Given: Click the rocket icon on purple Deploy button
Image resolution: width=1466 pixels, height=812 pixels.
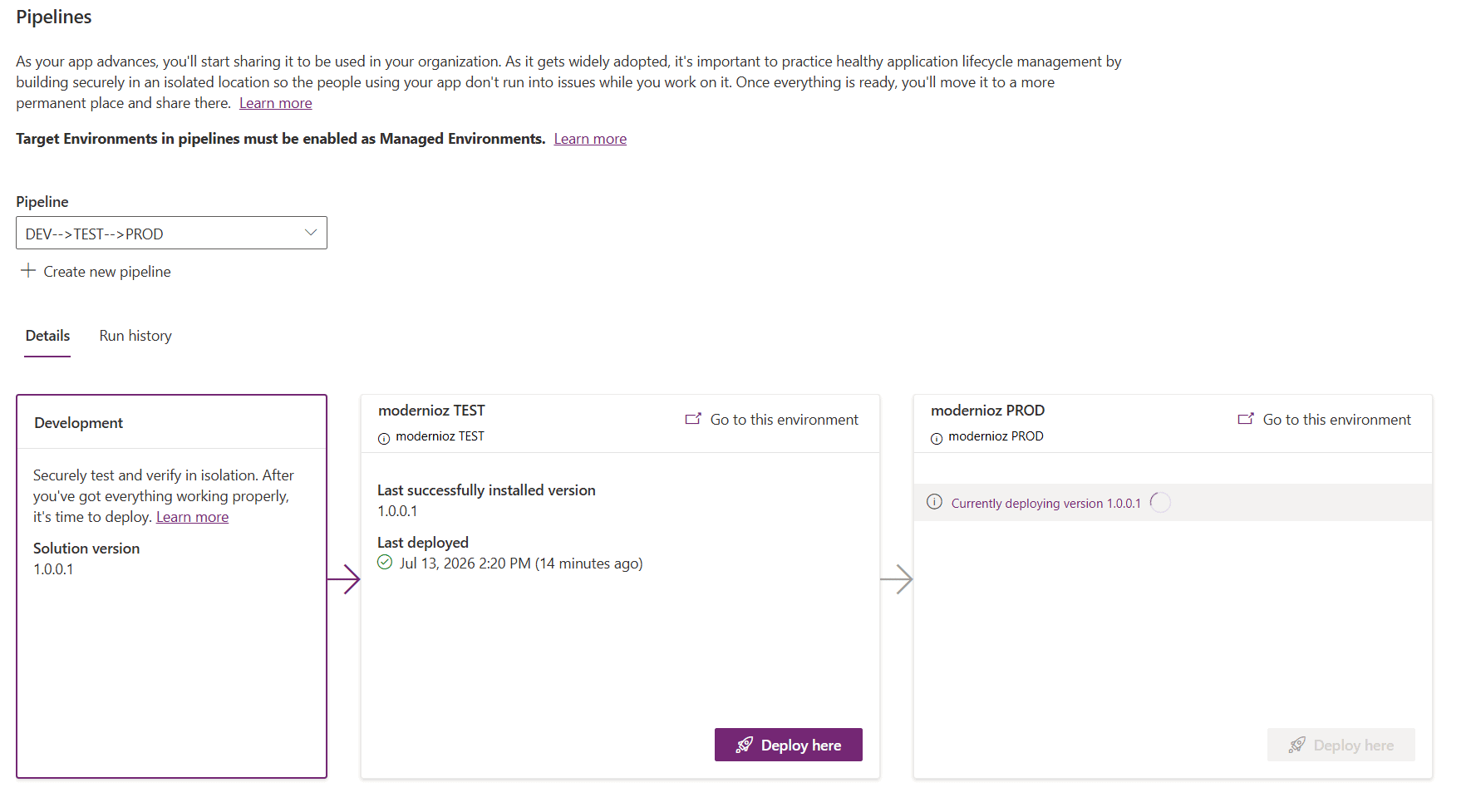Looking at the screenshot, I should pyautogui.click(x=745, y=746).
